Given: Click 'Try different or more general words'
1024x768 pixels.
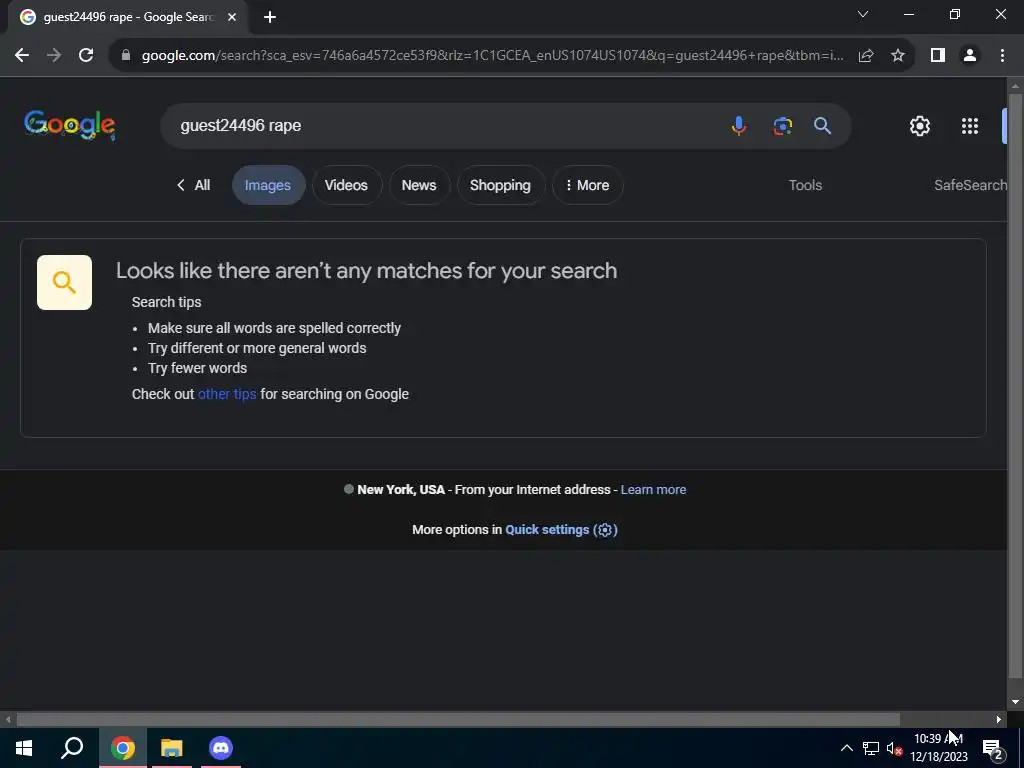Looking at the screenshot, I should pyautogui.click(x=257, y=348).
